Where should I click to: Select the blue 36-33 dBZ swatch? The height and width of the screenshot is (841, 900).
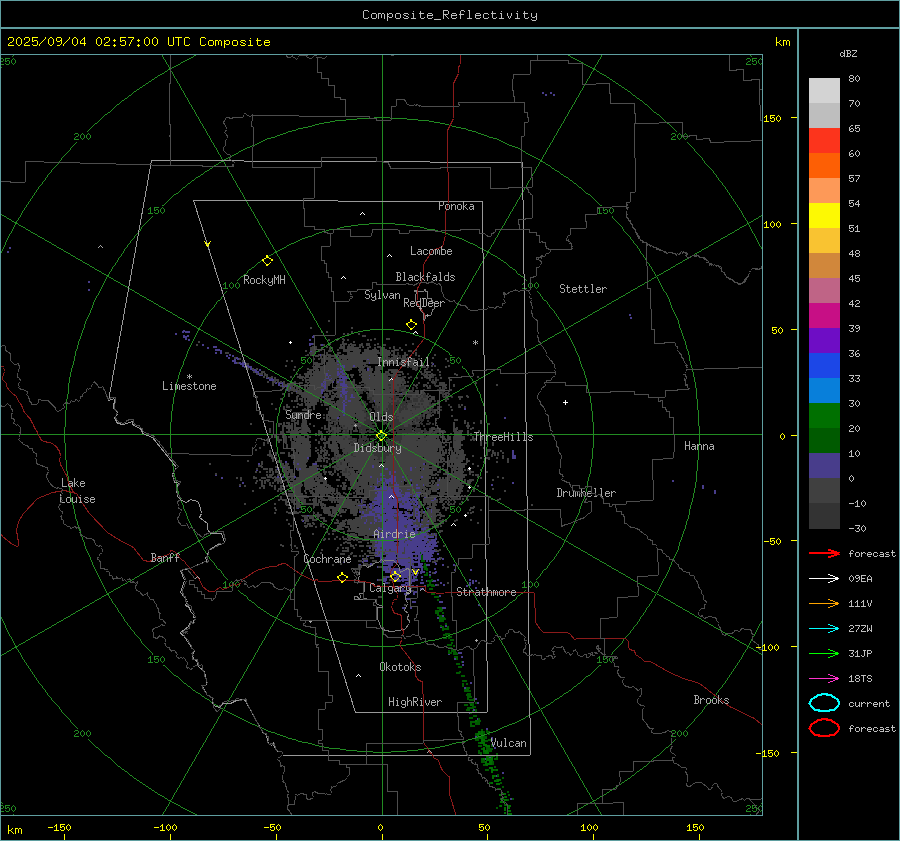click(824, 366)
